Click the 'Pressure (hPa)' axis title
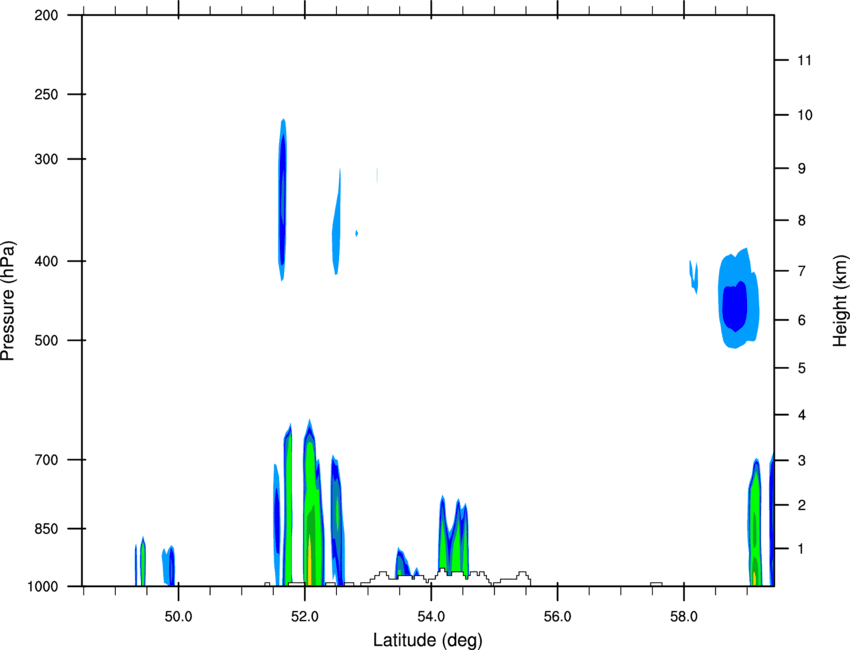Viewport: 850px width, 650px height. pos(8,301)
